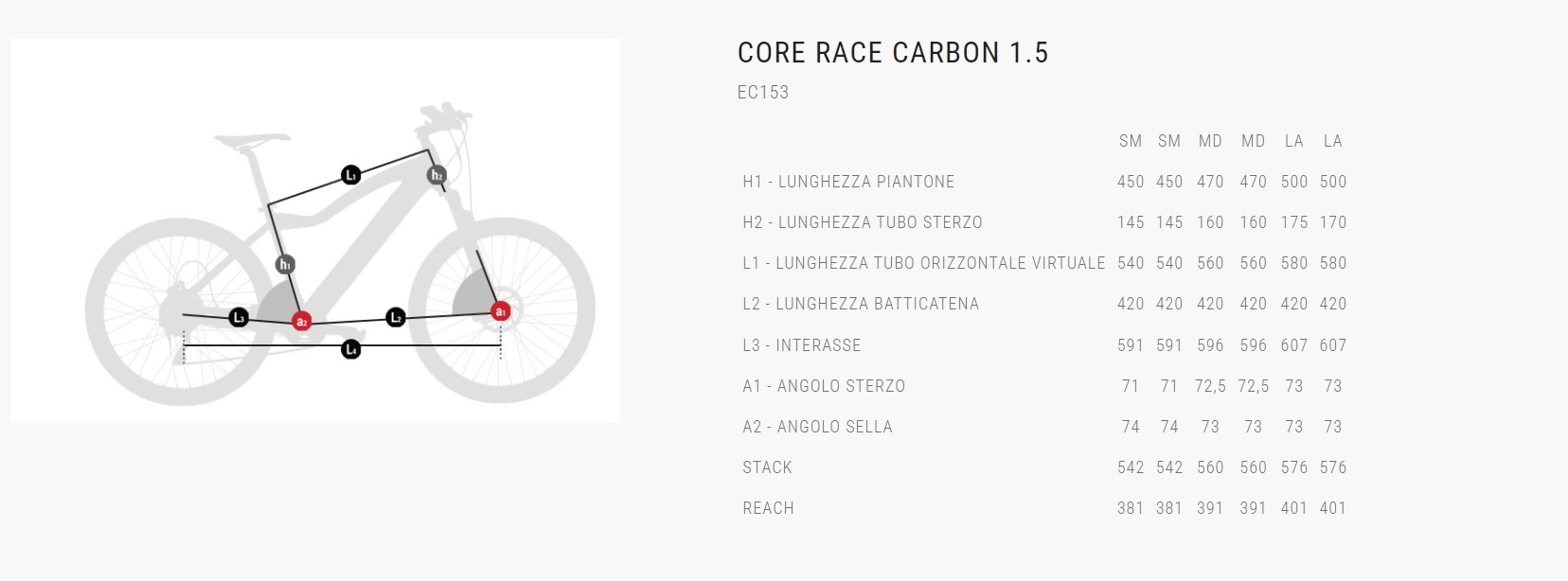Click the A2 - ANGOLO SELLA row label
1568x581 pixels.
pos(817,427)
